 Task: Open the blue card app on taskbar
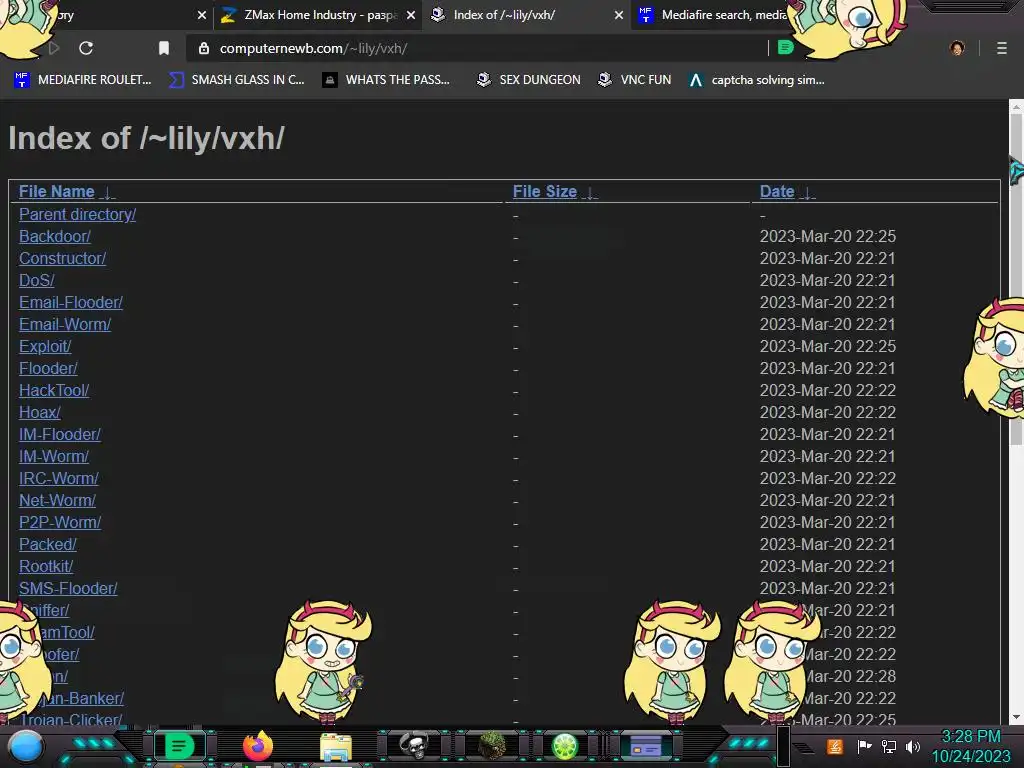click(645, 746)
